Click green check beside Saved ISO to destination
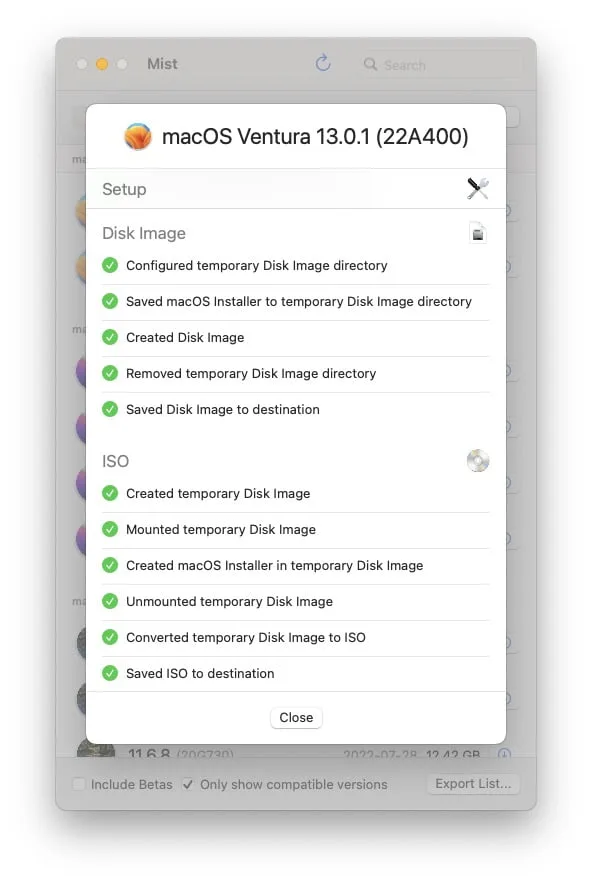592x884 pixels. pos(110,673)
